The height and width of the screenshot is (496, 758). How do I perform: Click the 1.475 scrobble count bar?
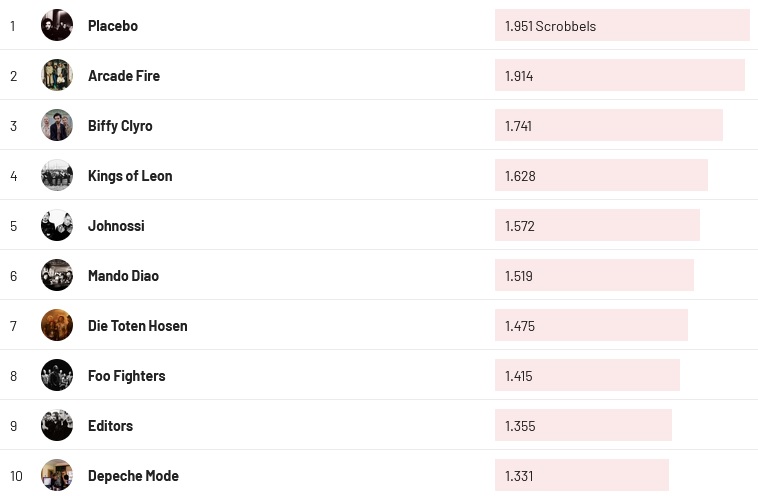[591, 326]
